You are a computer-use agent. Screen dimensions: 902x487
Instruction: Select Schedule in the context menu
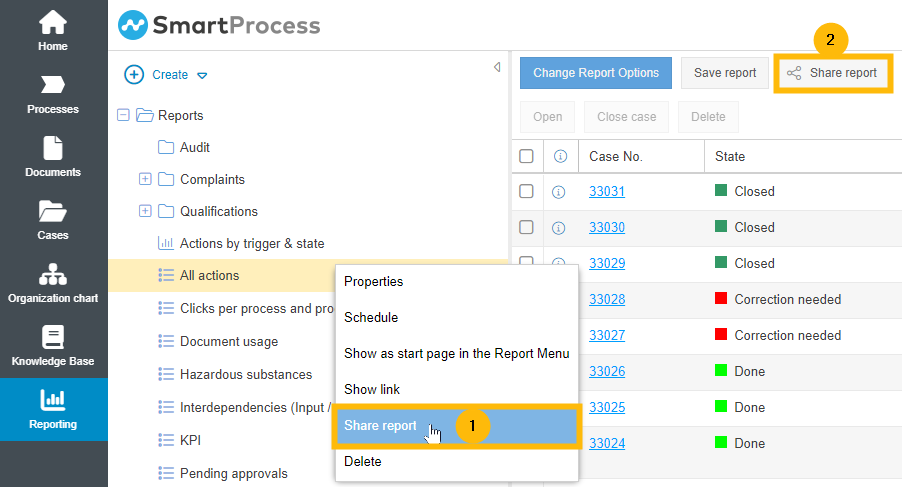371,318
